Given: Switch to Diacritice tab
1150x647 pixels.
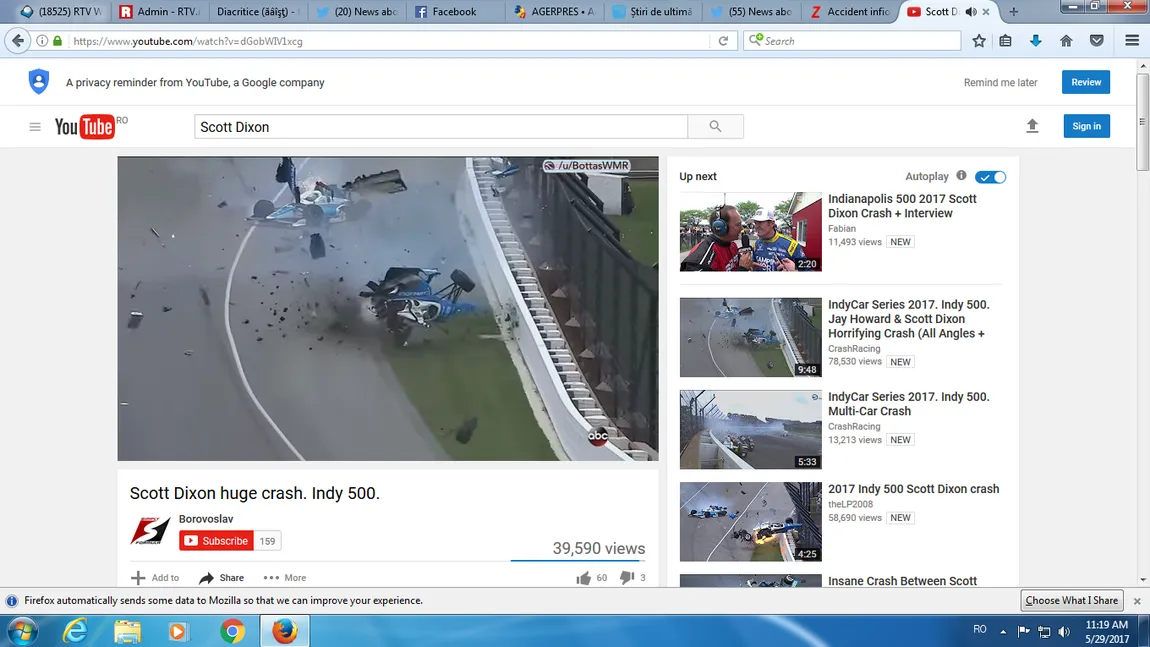Looking at the screenshot, I should (x=257, y=12).
